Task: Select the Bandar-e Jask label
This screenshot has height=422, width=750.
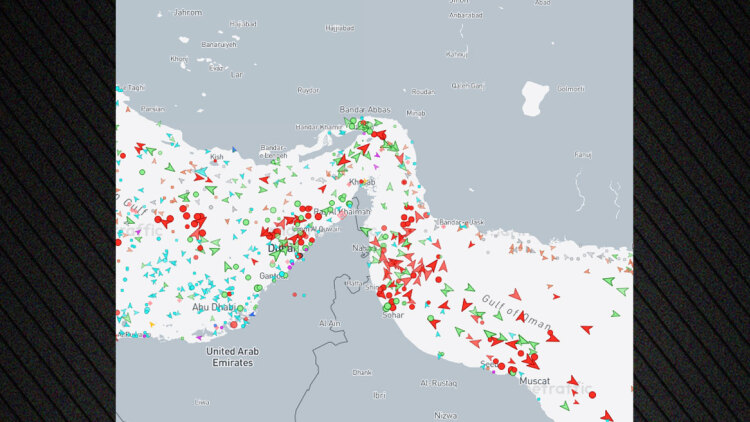Action: pos(462,222)
